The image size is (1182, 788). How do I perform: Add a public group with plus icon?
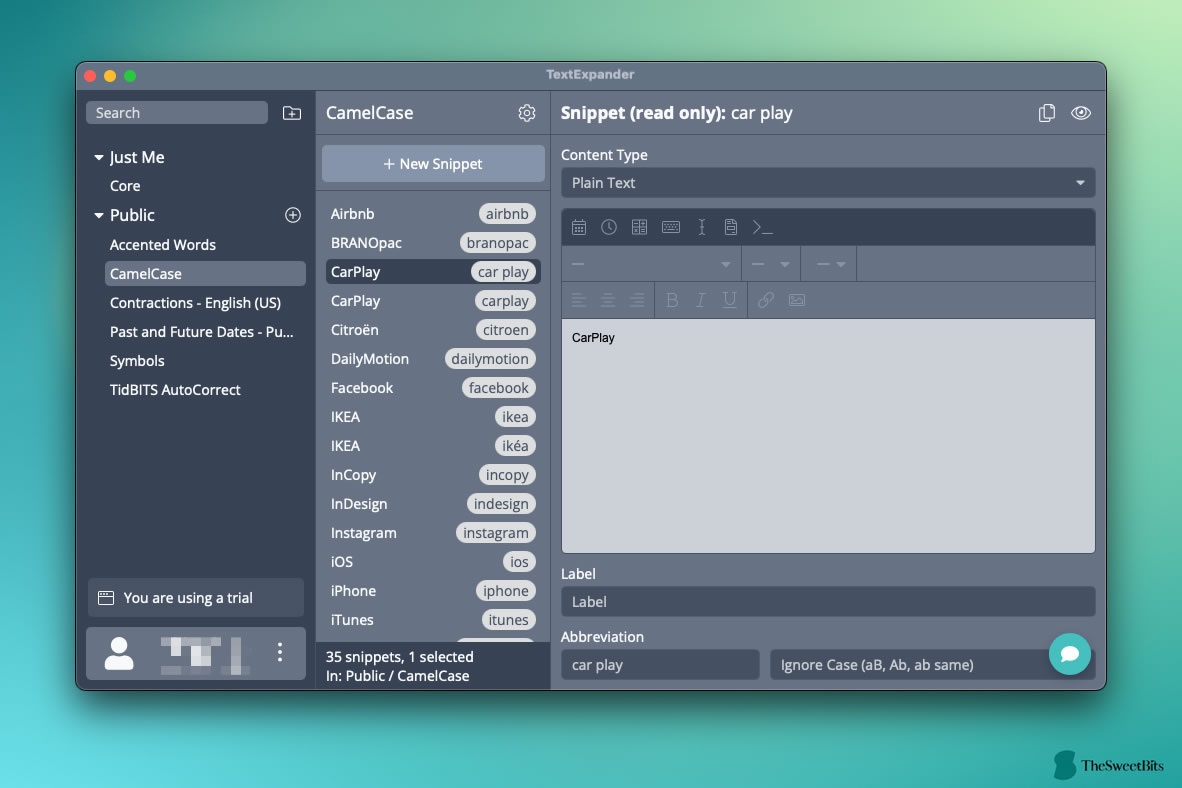click(292, 215)
